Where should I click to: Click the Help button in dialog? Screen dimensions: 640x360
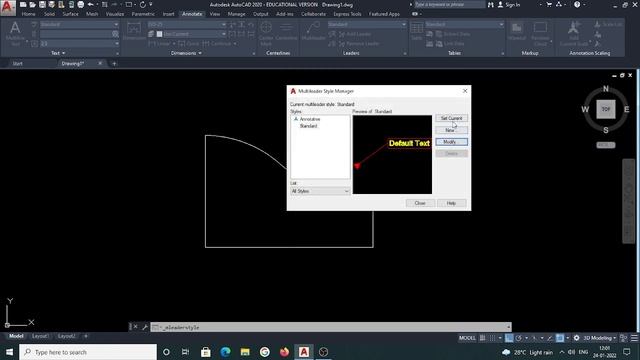[451, 203]
